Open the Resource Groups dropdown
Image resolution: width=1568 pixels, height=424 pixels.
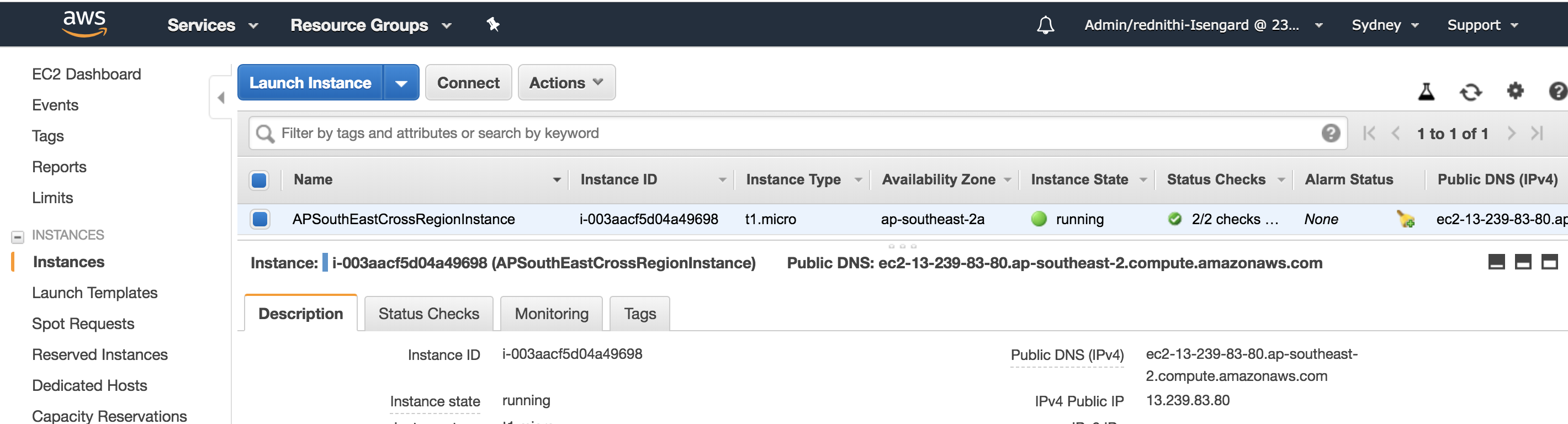372,25
